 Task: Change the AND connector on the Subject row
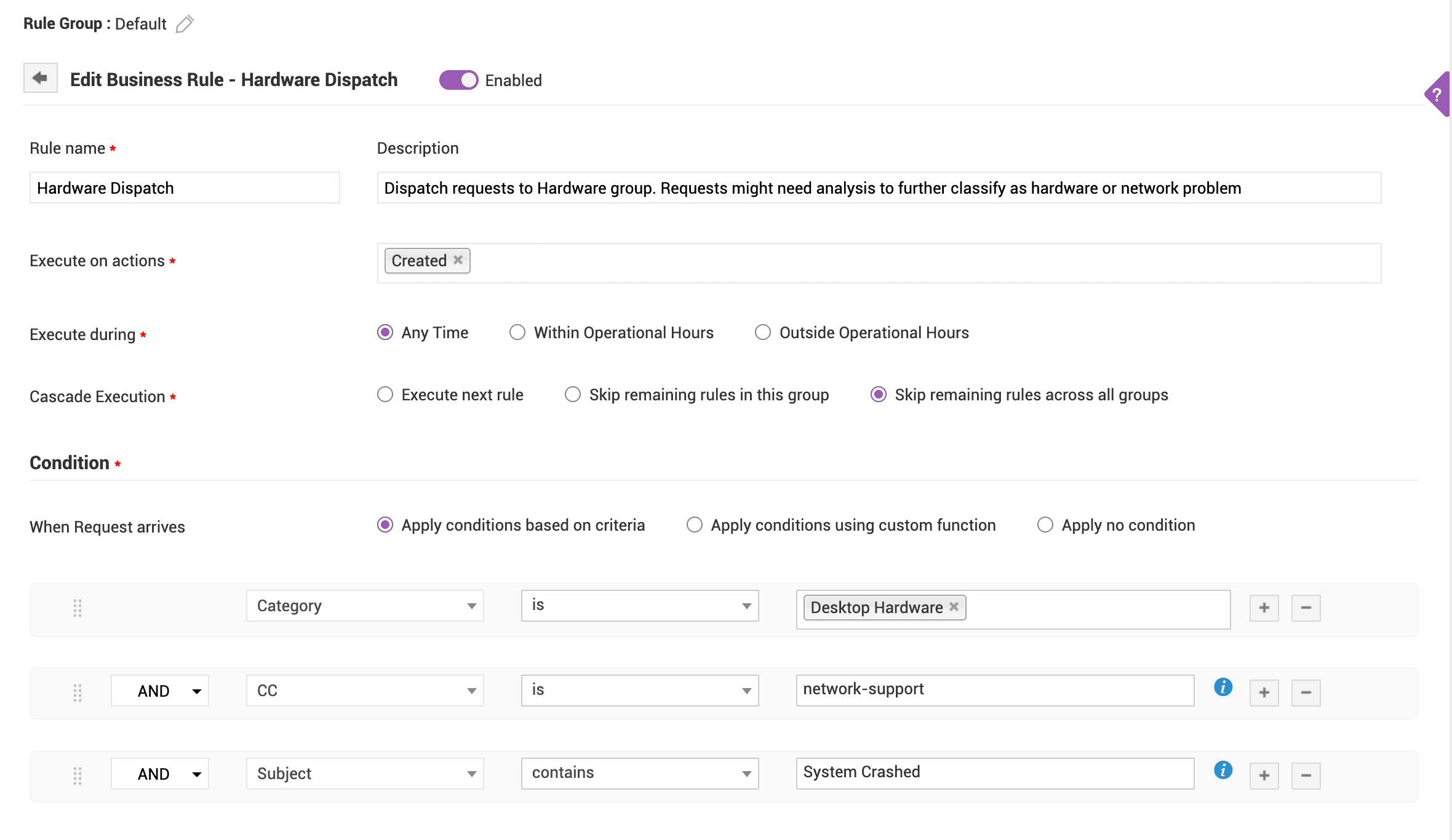tap(159, 774)
